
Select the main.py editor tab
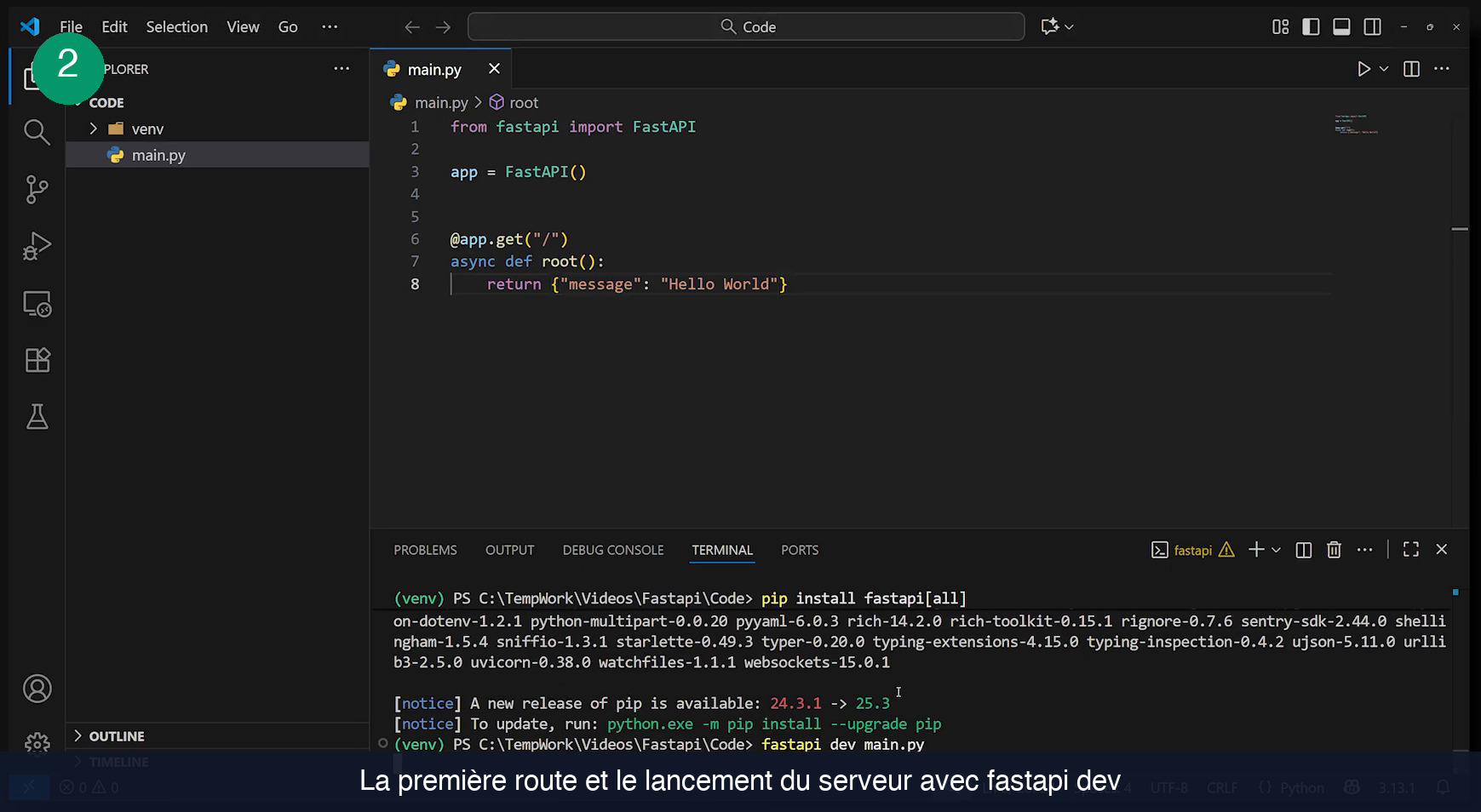click(440, 69)
